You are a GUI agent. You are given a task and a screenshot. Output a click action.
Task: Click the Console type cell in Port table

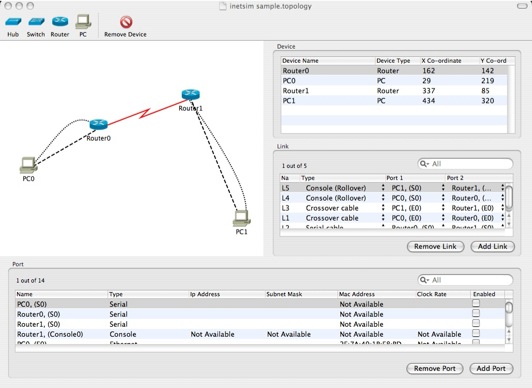point(123,334)
